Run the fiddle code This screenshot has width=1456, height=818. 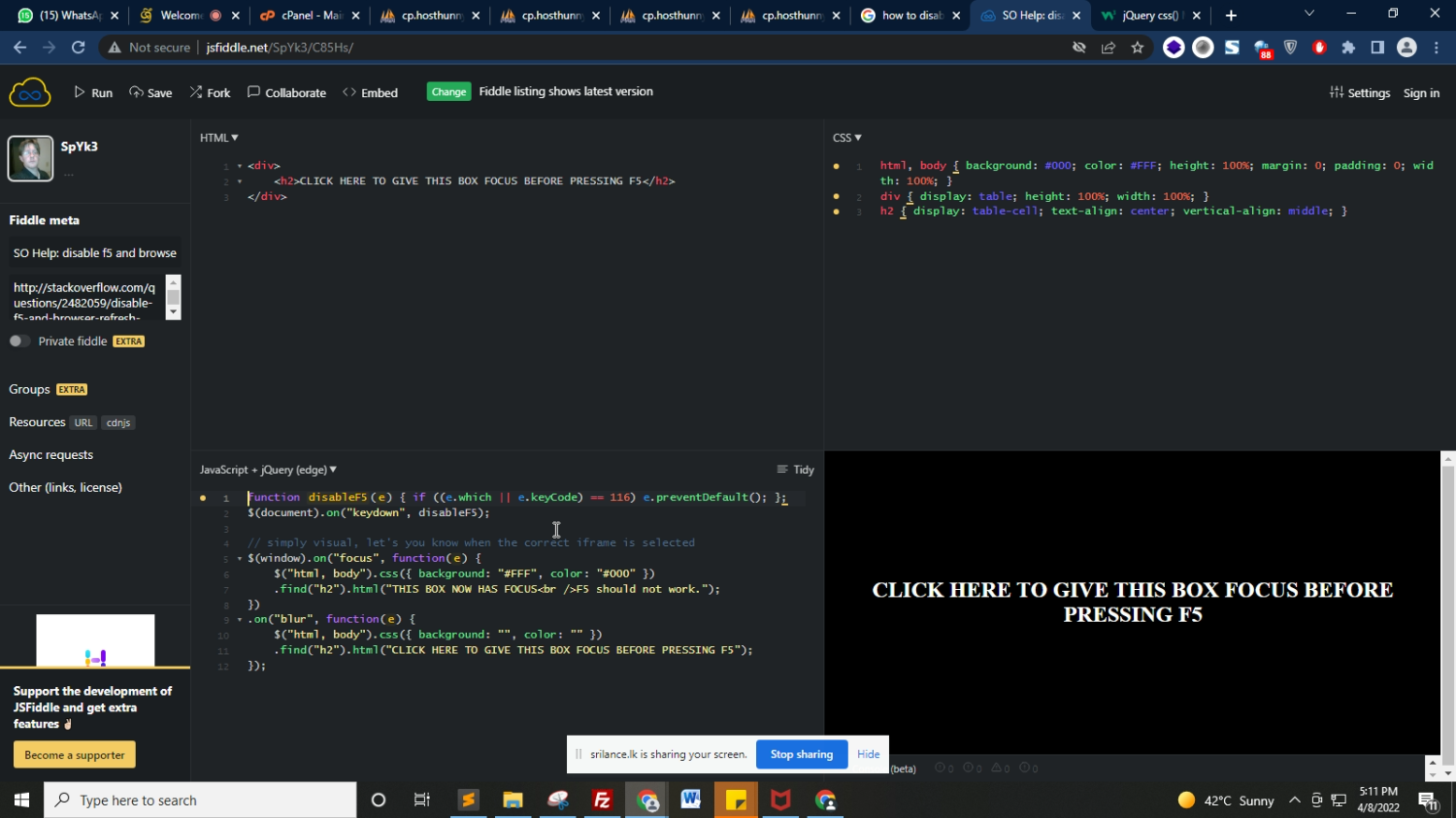pyautogui.click(x=93, y=93)
